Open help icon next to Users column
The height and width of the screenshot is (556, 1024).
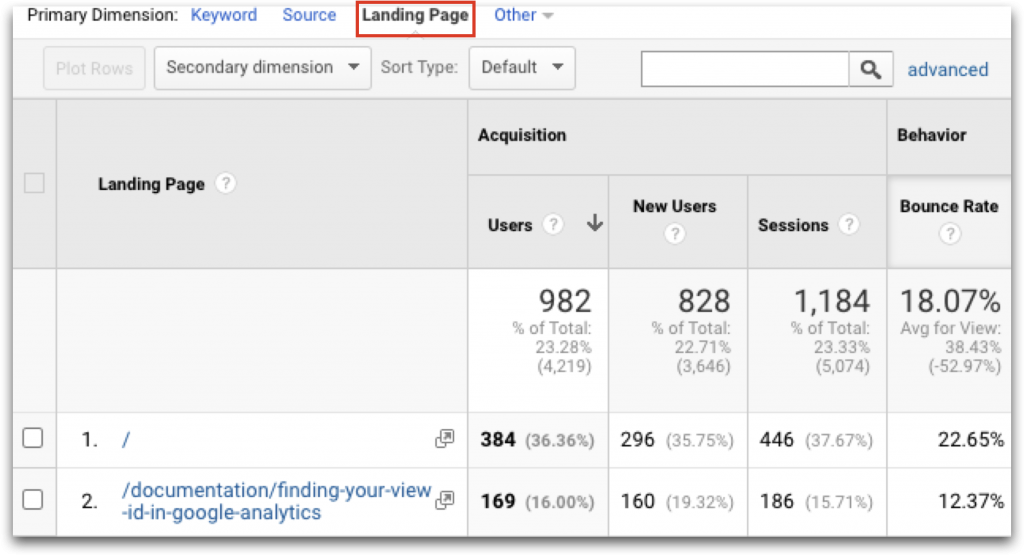tap(553, 224)
